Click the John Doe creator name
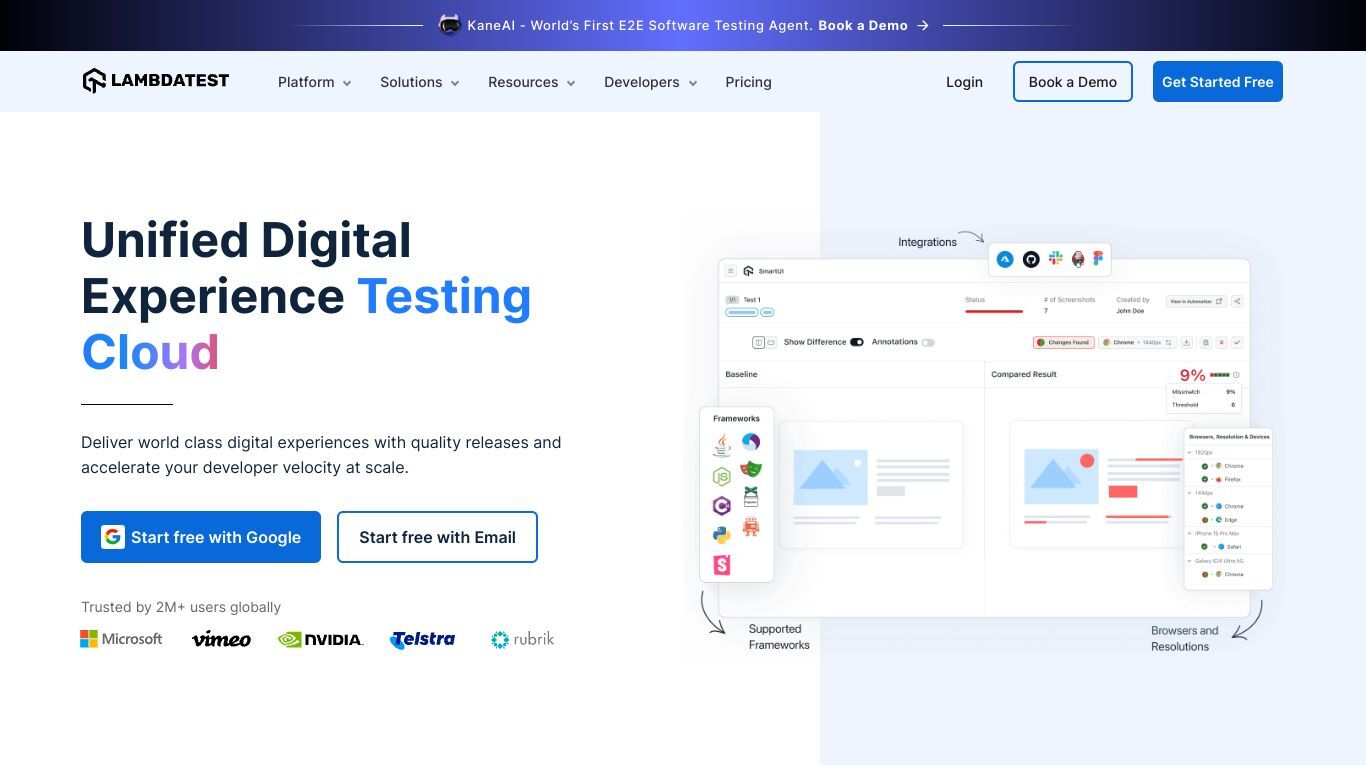1366x768 pixels. coord(1130,311)
